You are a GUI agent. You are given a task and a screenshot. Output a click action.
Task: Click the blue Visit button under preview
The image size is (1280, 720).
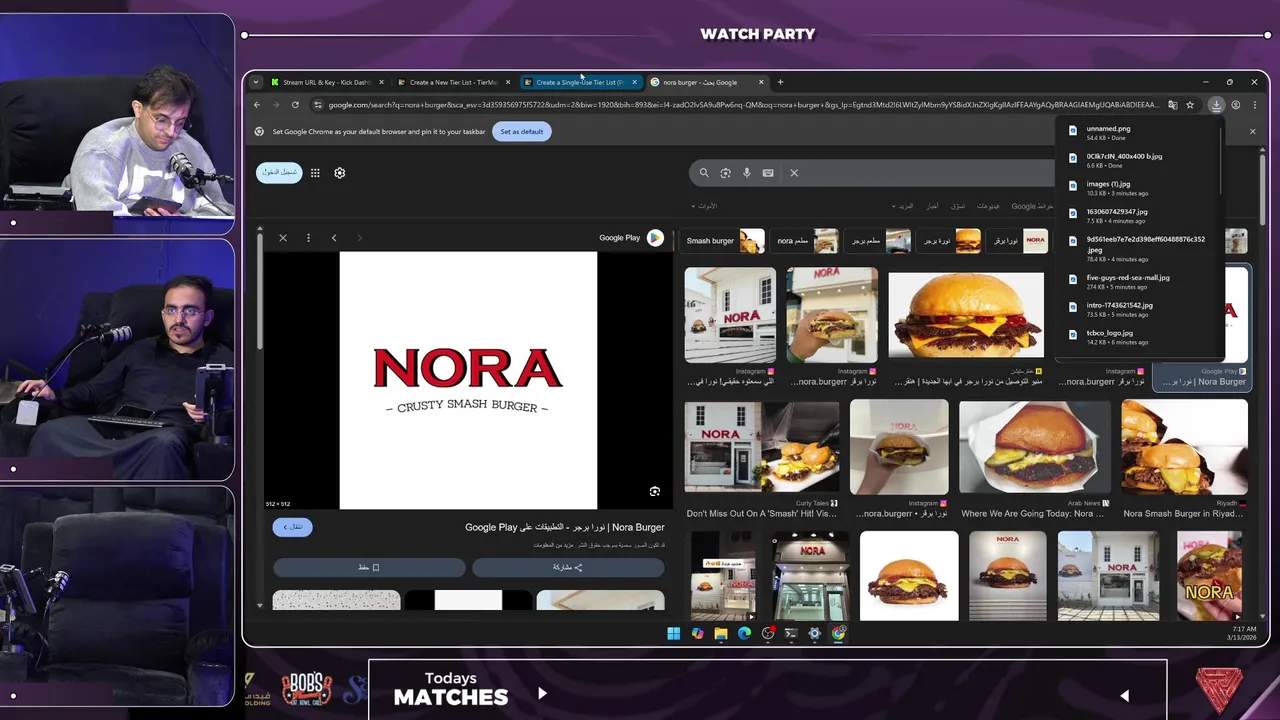click(293, 527)
